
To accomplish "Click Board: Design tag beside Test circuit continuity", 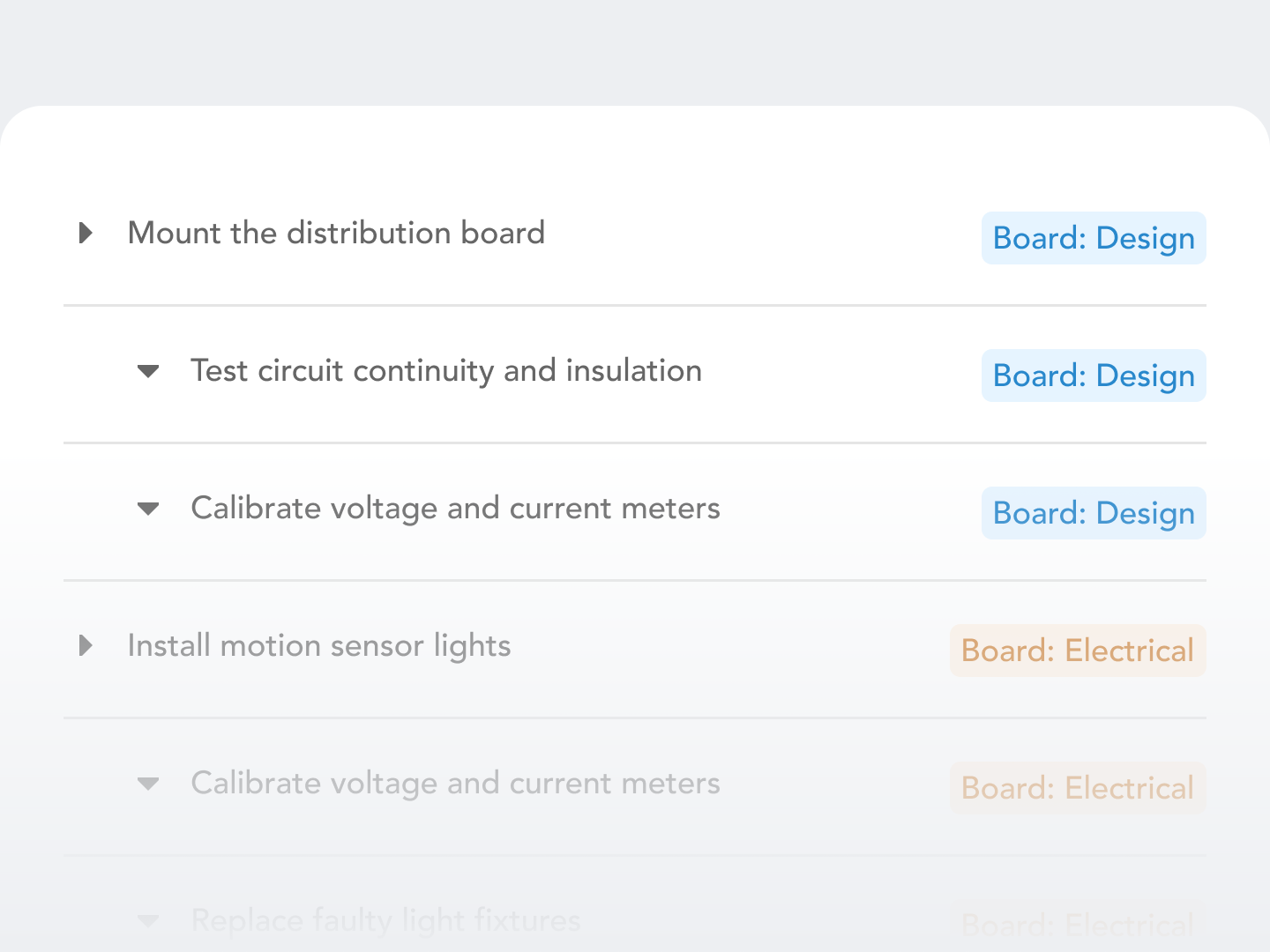I will [x=1094, y=376].
